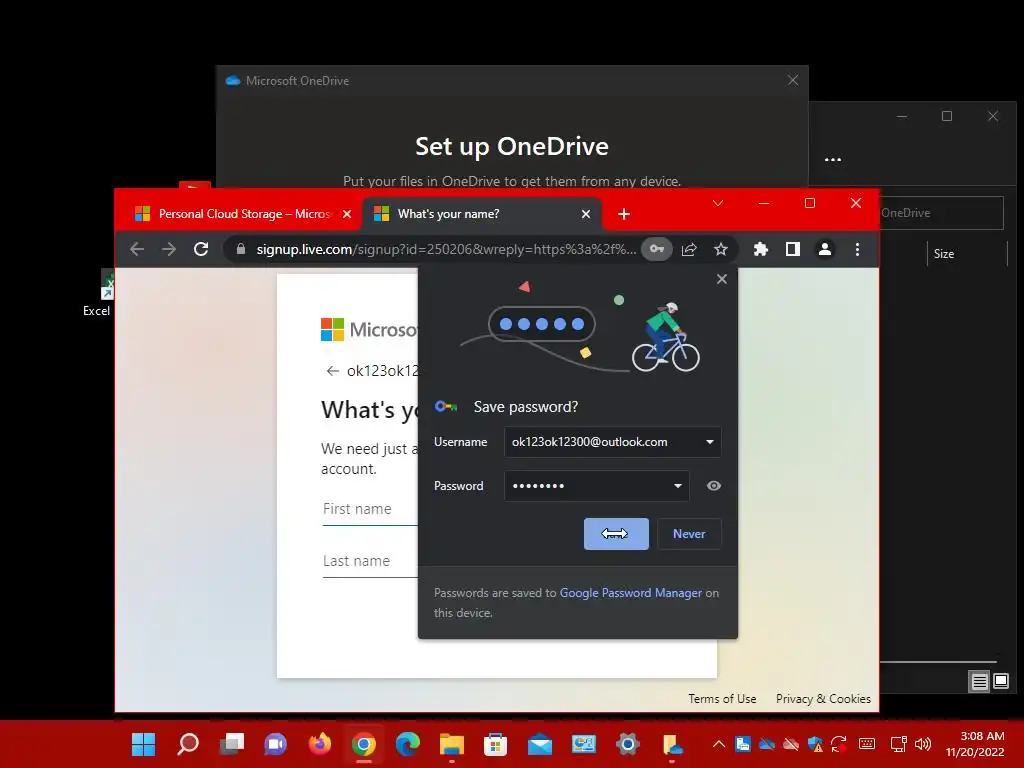1024x768 pixels.
Task: Close the What's your name? tab
Action: coord(586,214)
